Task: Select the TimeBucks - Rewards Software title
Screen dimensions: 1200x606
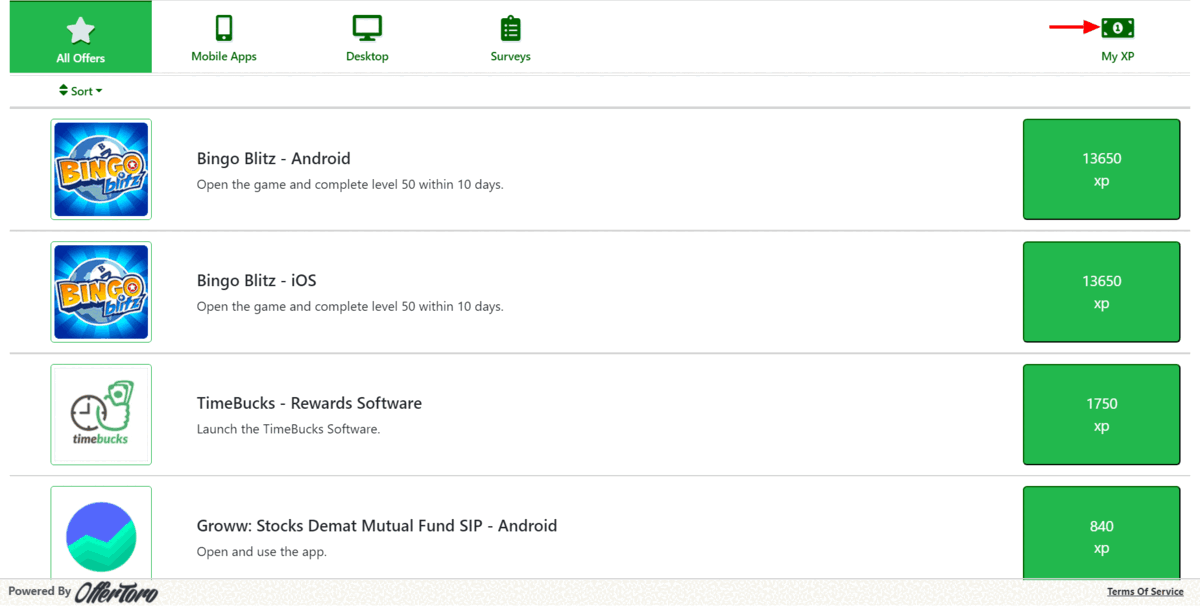Action: pyautogui.click(x=309, y=403)
